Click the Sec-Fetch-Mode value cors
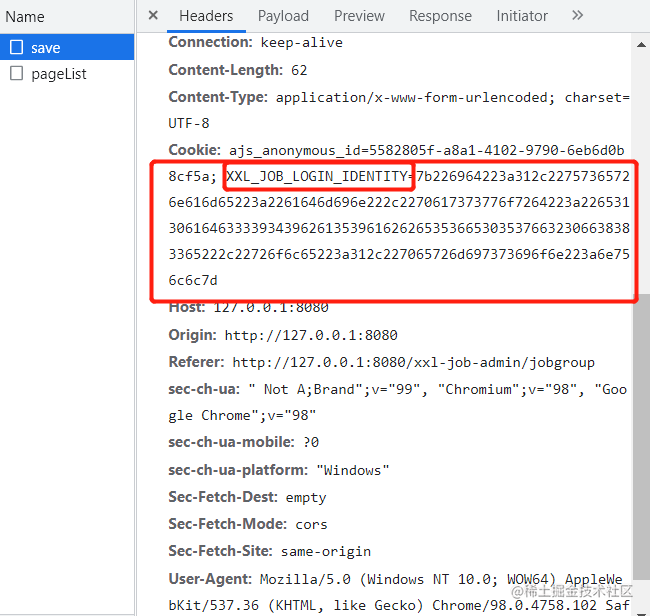 click(311, 524)
